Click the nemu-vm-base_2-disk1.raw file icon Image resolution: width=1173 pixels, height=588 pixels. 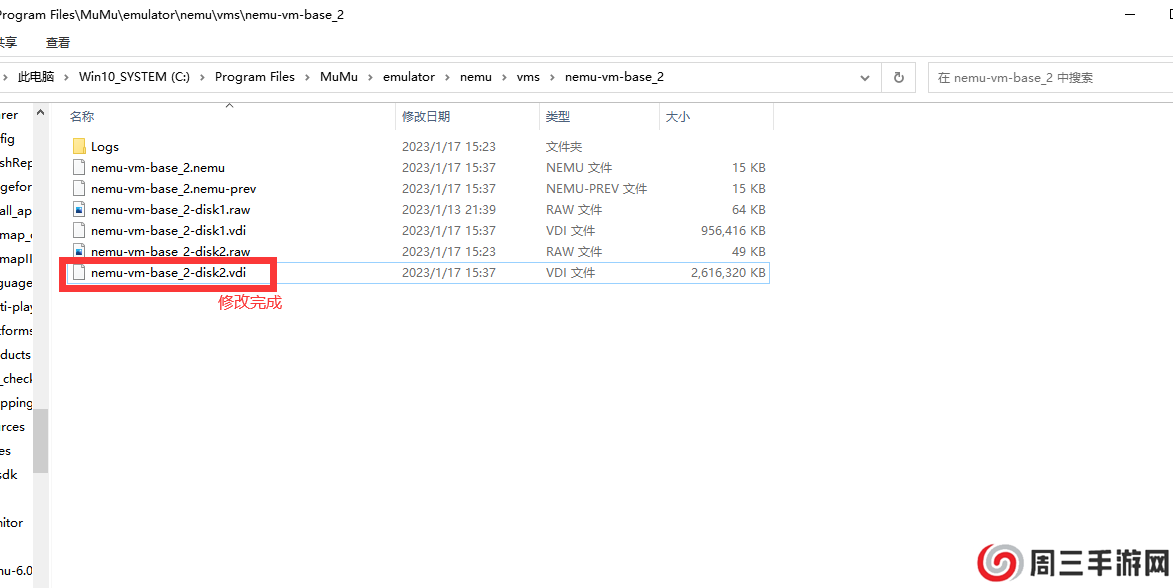click(80, 210)
